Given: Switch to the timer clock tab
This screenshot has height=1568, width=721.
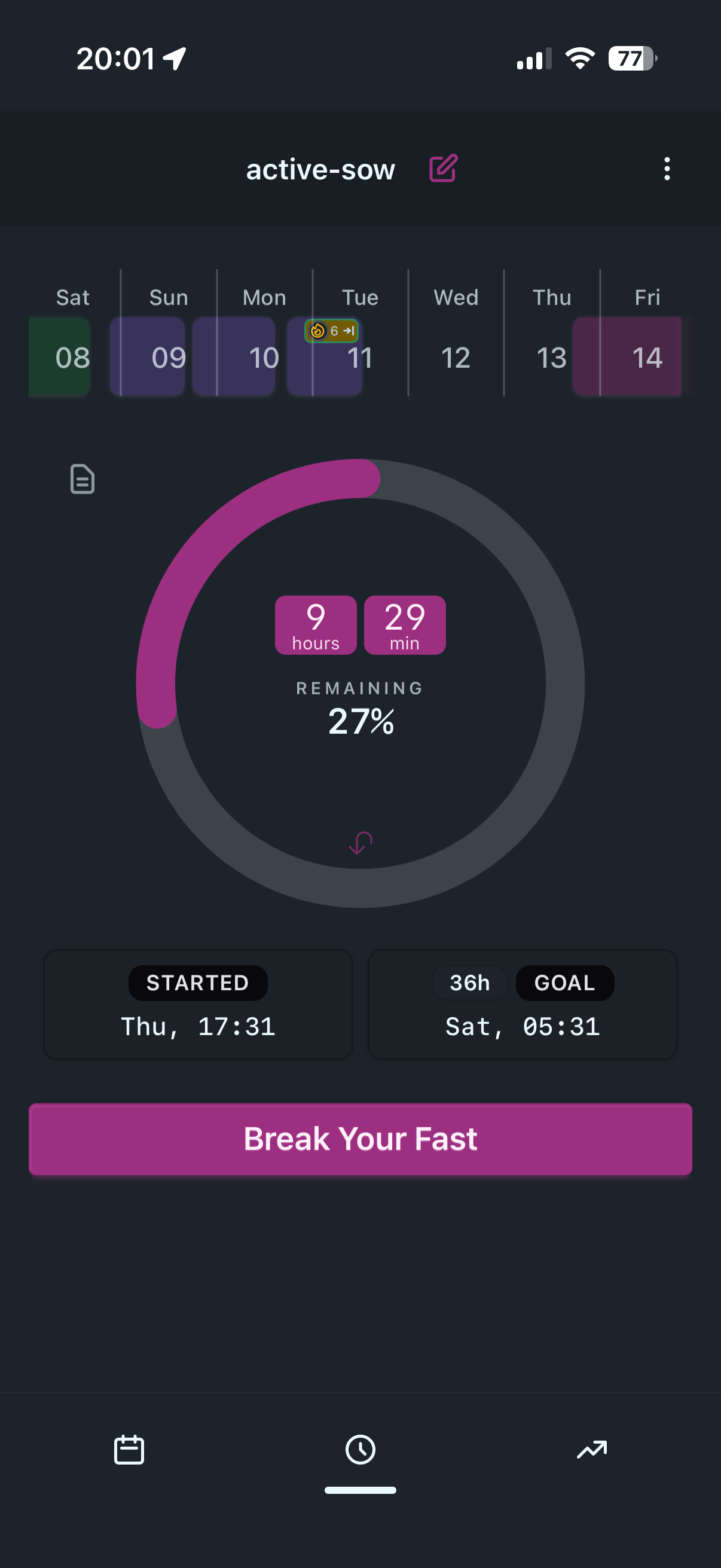Looking at the screenshot, I should click(x=360, y=1450).
